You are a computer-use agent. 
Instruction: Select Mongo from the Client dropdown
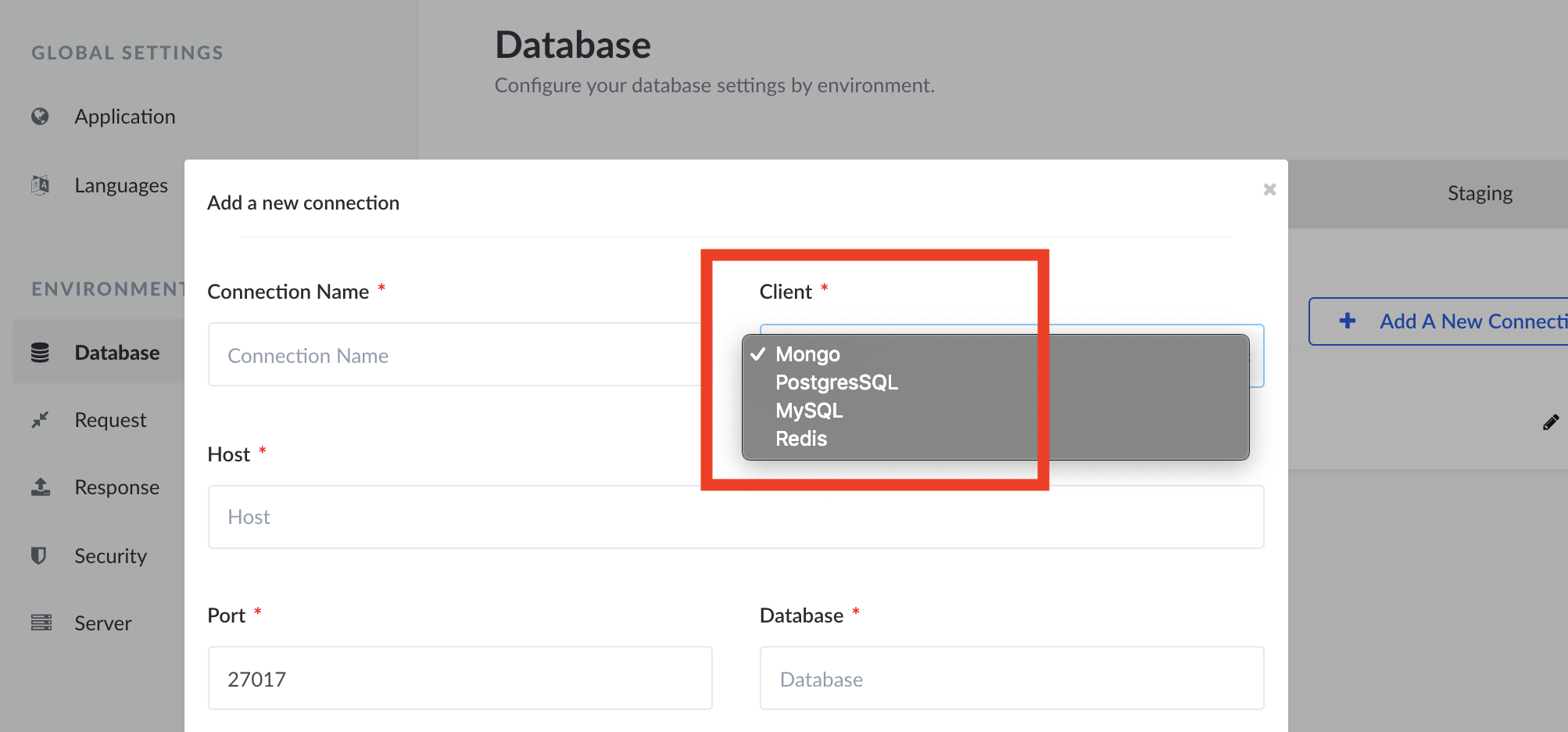coord(995,354)
